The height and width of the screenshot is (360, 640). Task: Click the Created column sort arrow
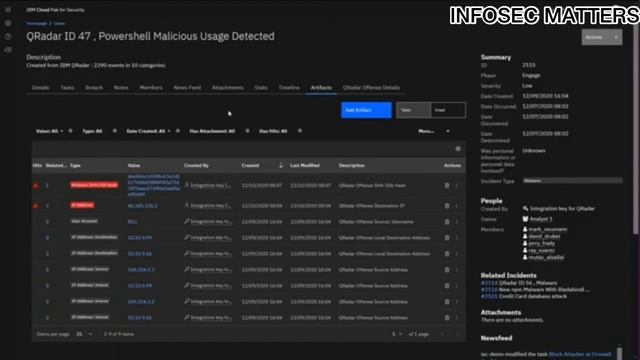281,165
